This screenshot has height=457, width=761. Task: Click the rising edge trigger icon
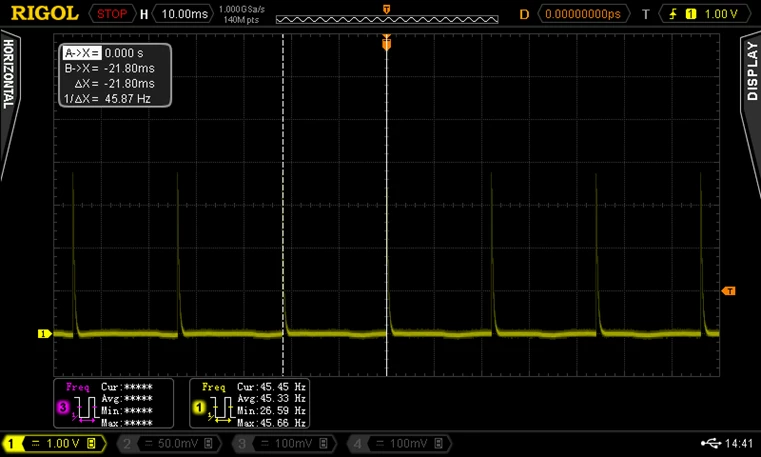coord(673,14)
